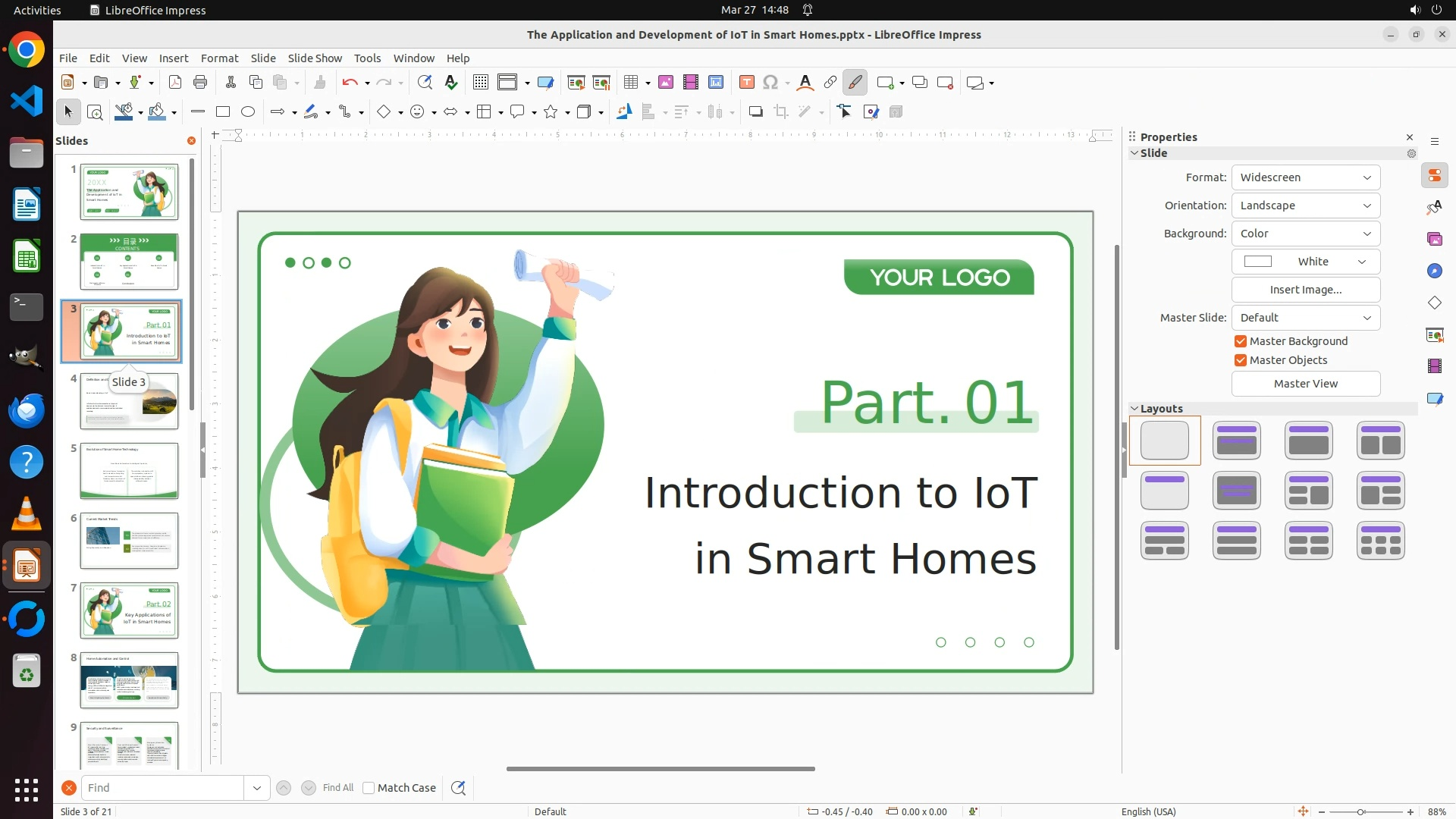Viewport: 1456px width, 819px height.
Task: Open the White background color swatch
Action: [x=1305, y=262]
